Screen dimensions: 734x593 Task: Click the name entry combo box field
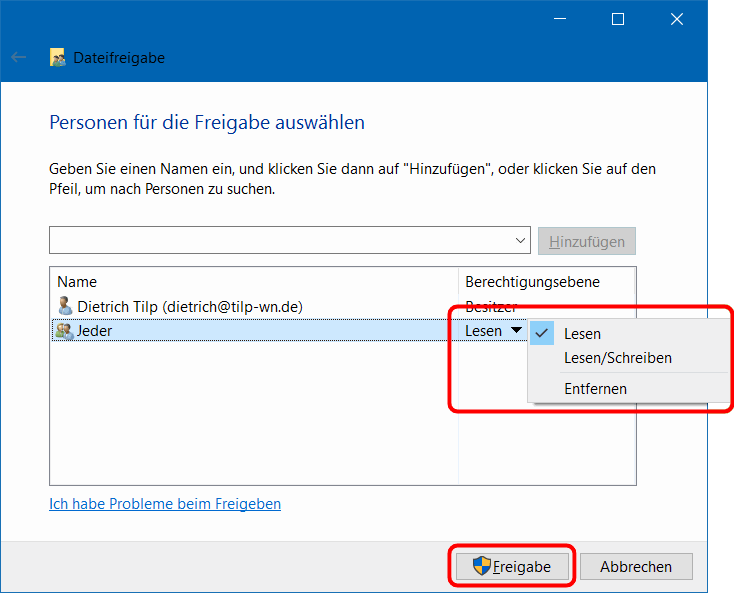point(280,241)
